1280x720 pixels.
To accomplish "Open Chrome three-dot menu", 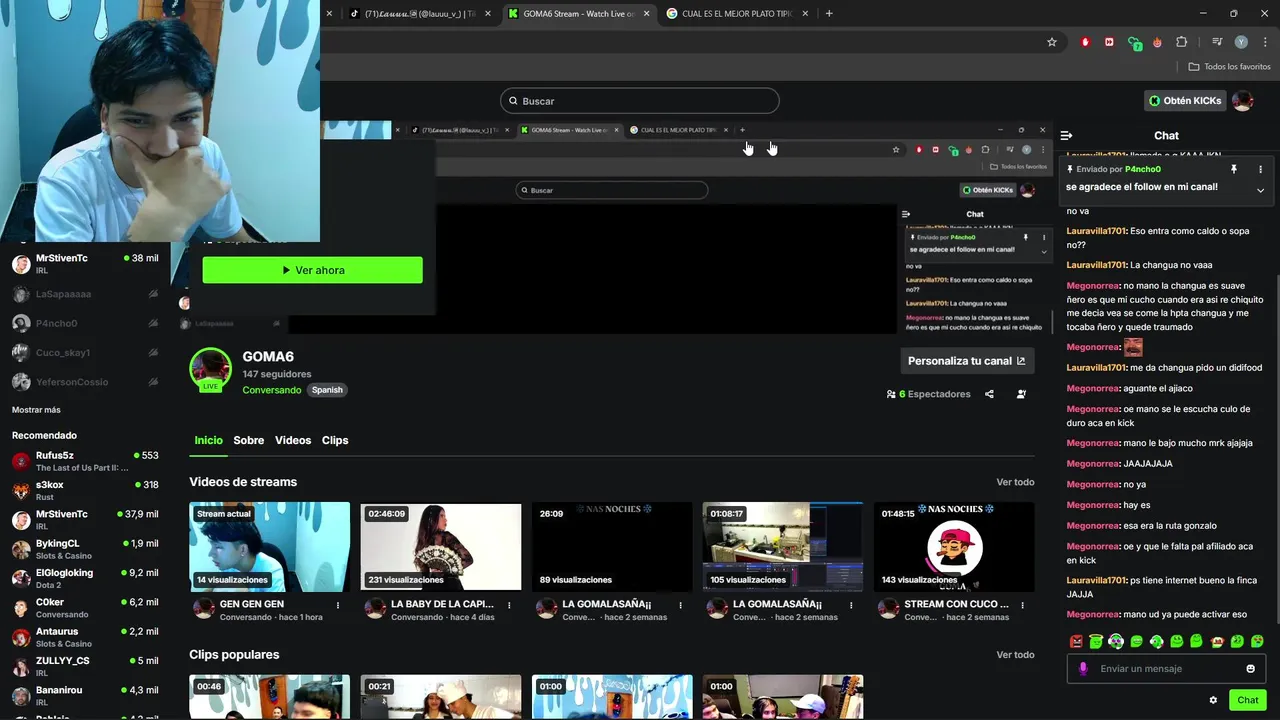I will tap(1264, 42).
